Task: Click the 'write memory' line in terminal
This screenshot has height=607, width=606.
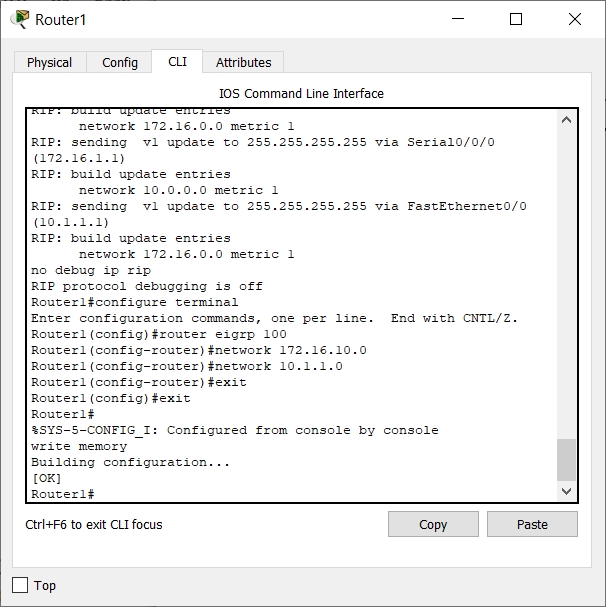Action: (79, 446)
